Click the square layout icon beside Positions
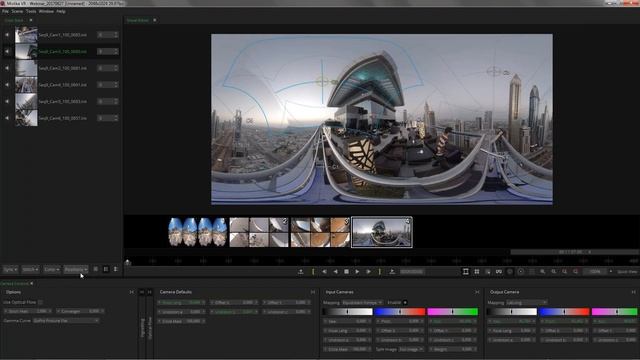 click(x=106, y=269)
